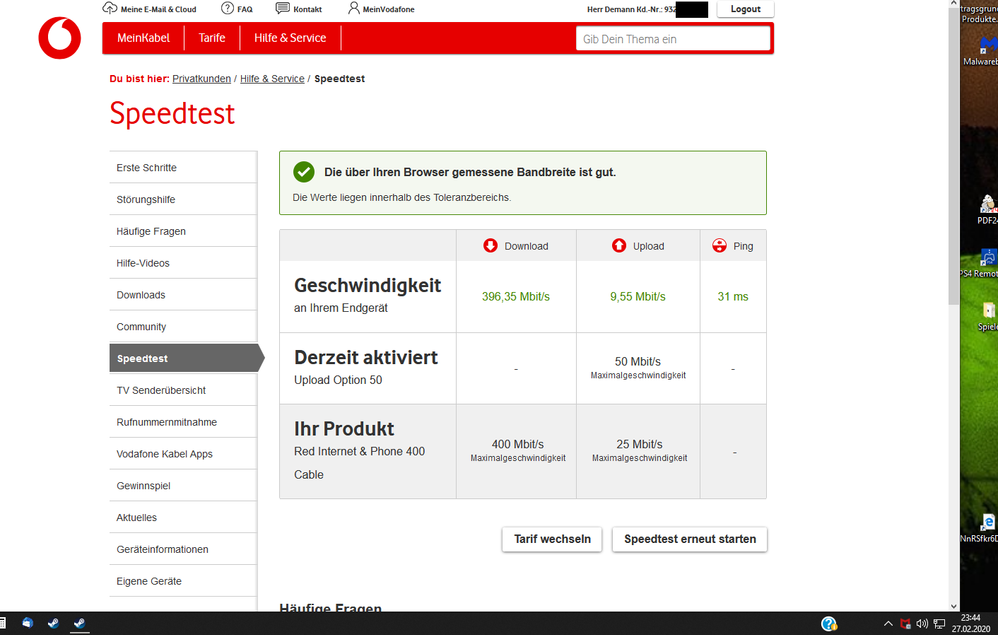This screenshot has width=998, height=635.
Task: Click the 31 ms ping value
Action: [x=733, y=297]
